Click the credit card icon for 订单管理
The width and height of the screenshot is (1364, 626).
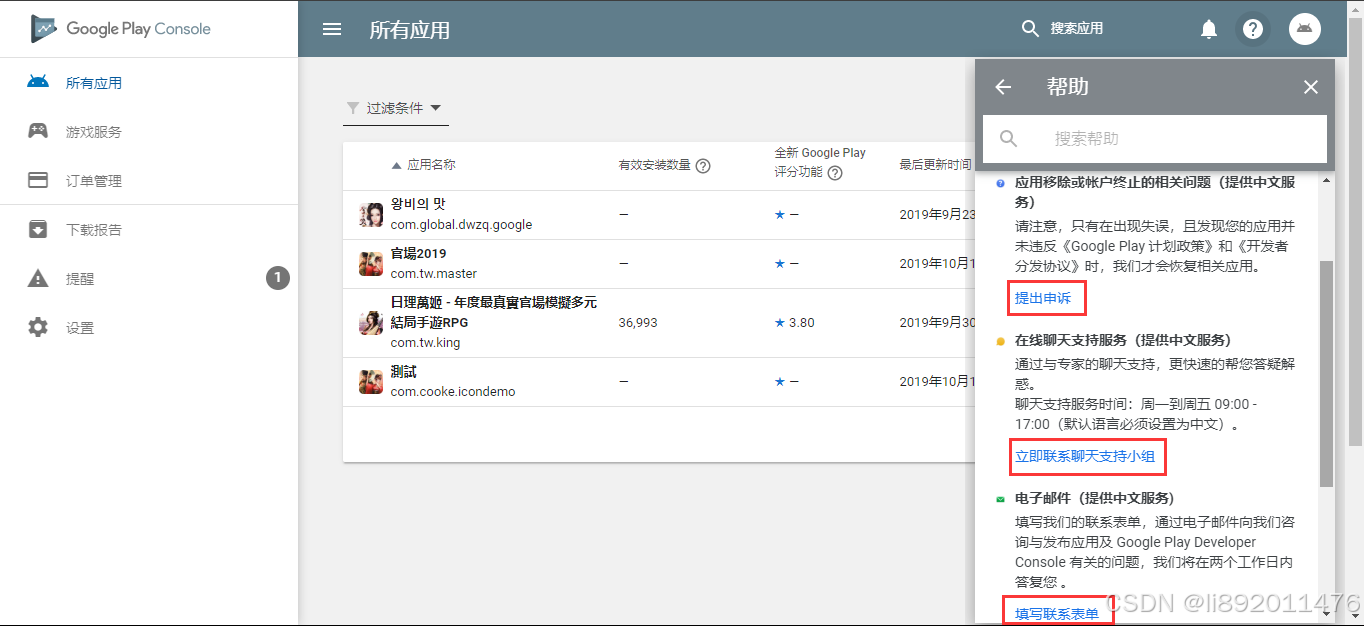pyautogui.click(x=38, y=180)
